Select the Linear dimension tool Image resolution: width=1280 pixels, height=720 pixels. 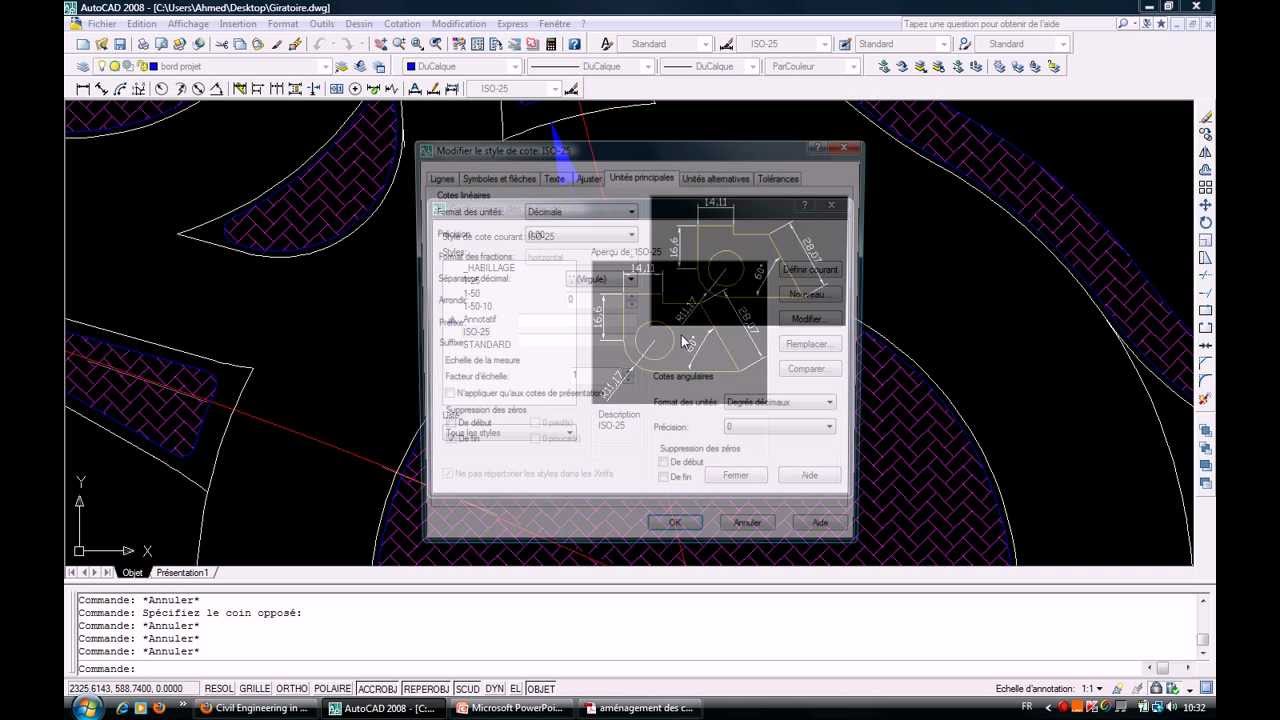click(x=83, y=89)
